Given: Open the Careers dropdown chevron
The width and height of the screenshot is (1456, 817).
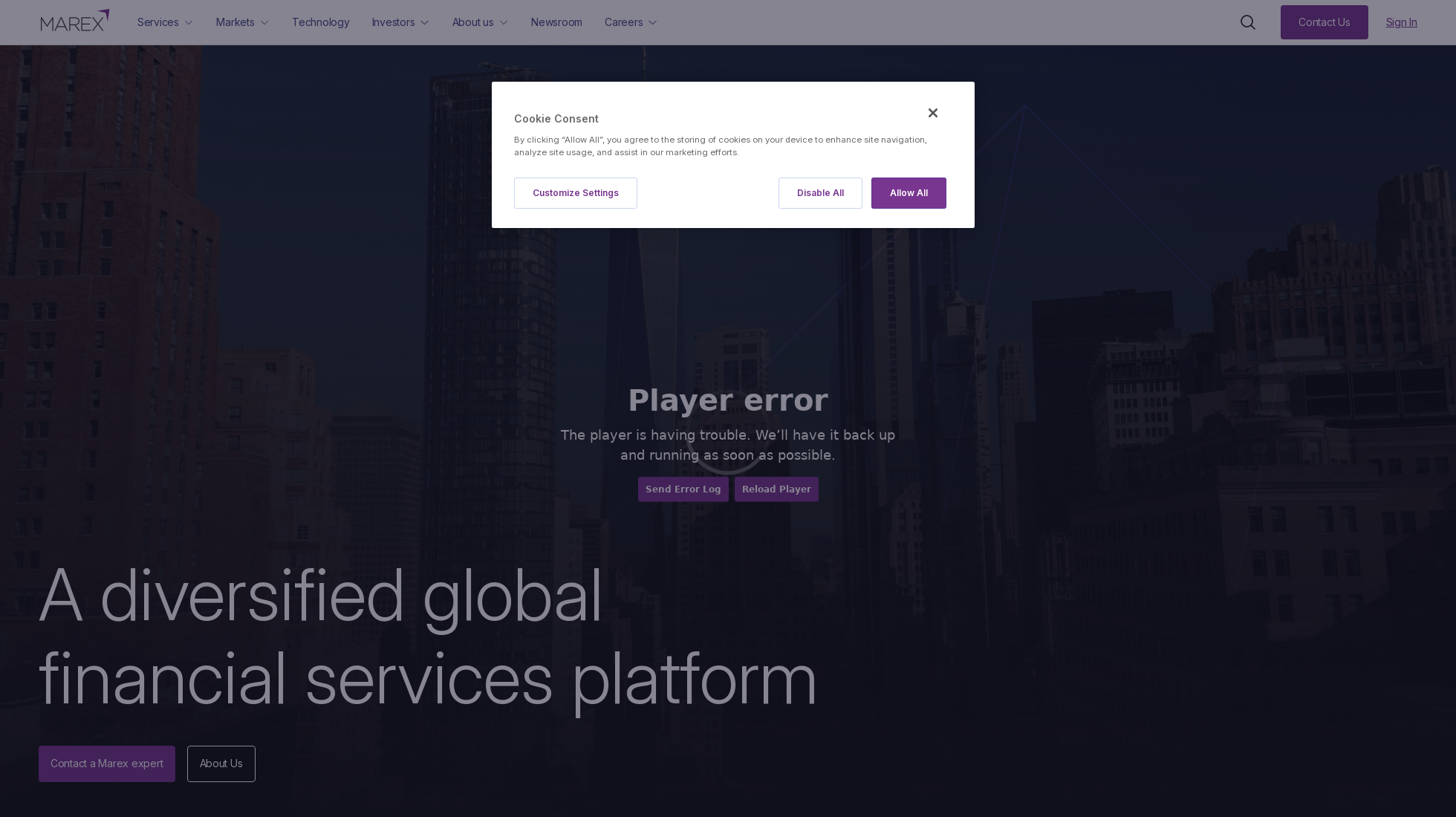Looking at the screenshot, I should pyautogui.click(x=653, y=23).
